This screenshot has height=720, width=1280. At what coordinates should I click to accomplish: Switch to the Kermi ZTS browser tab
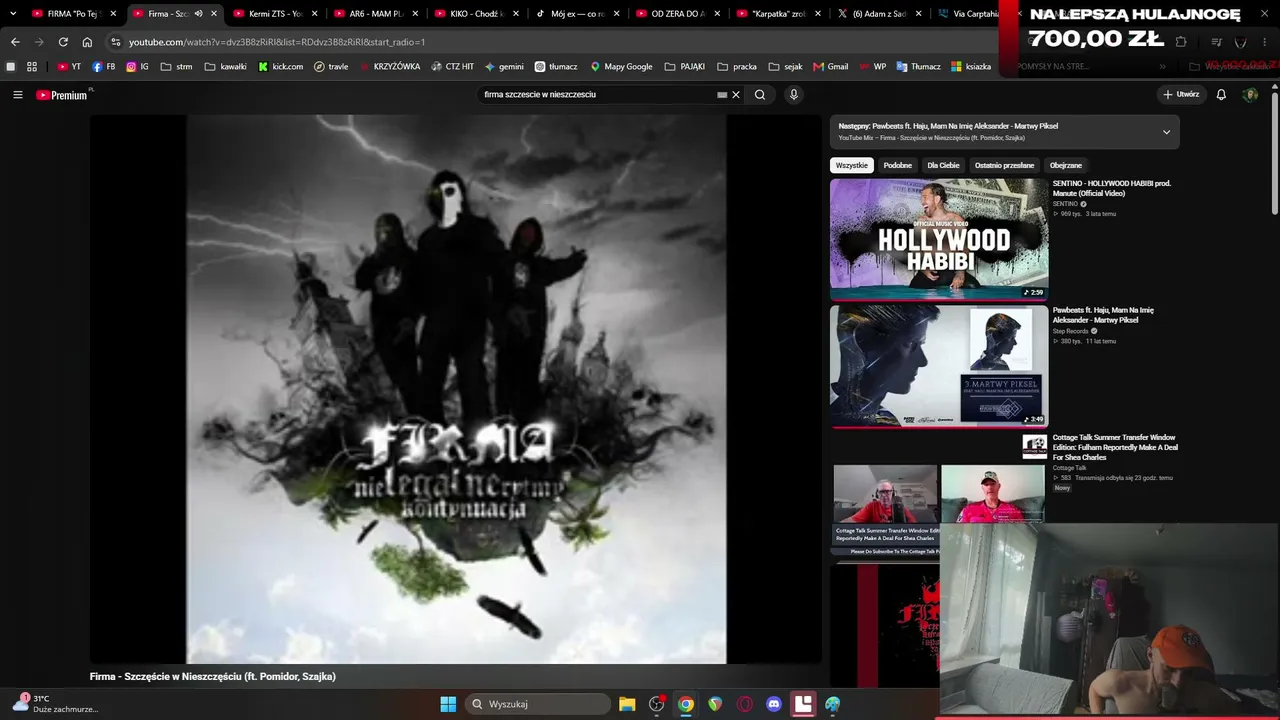[x=275, y=14]
